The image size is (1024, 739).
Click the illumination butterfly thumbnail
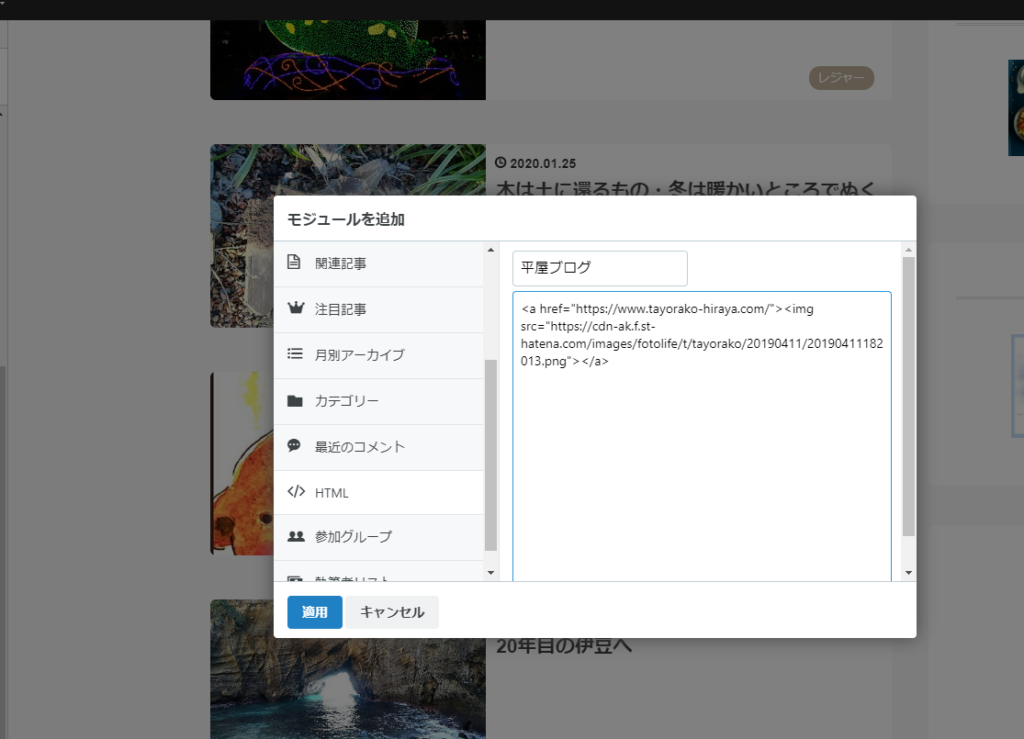tap(348, 60)
